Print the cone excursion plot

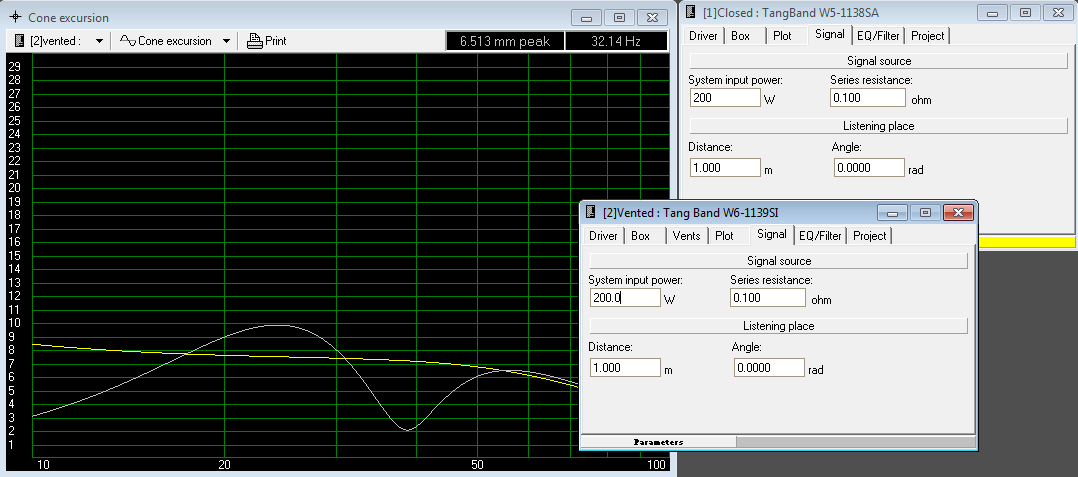click(267, 41)
